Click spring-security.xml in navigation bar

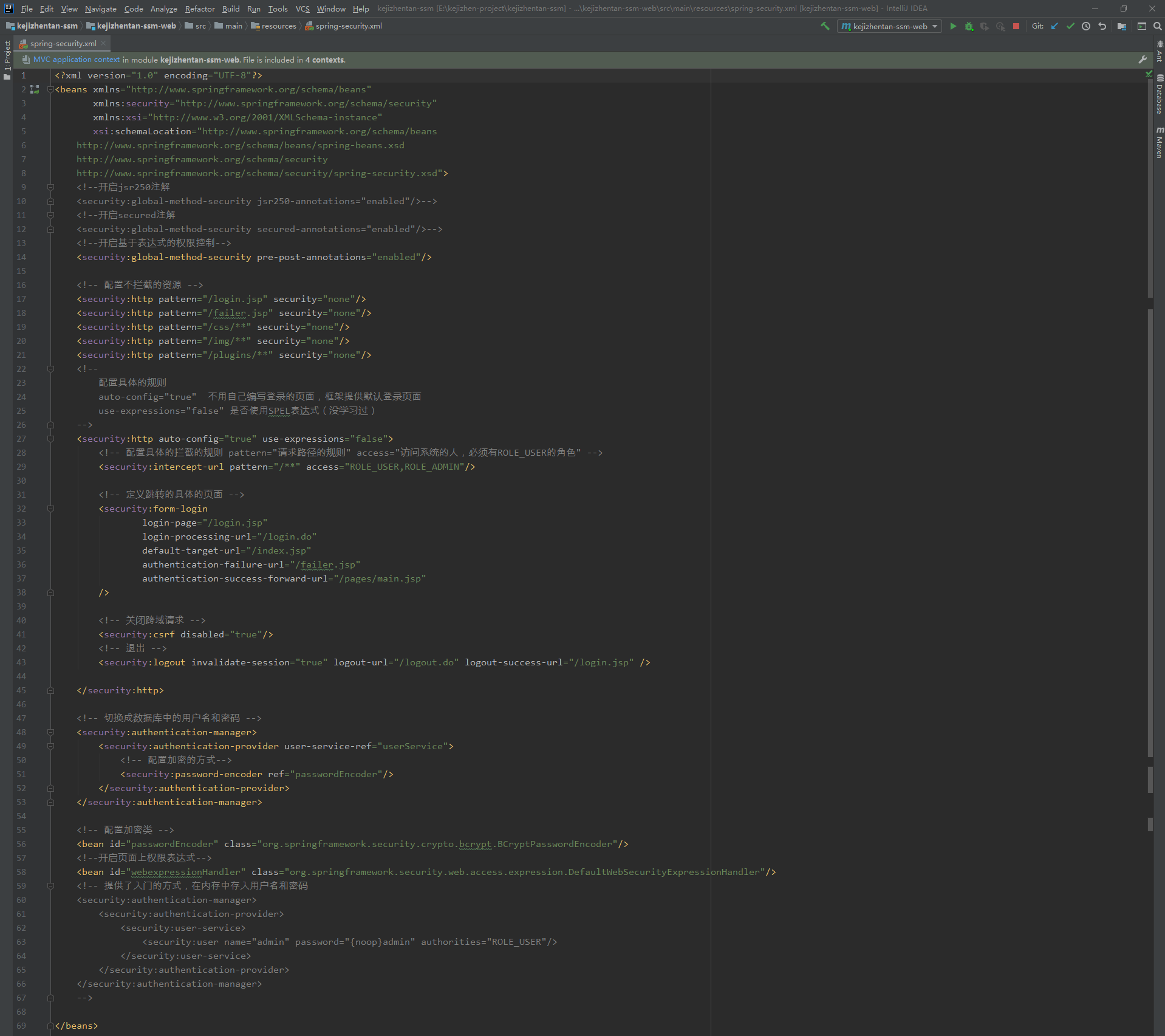[x=343, y=26]
